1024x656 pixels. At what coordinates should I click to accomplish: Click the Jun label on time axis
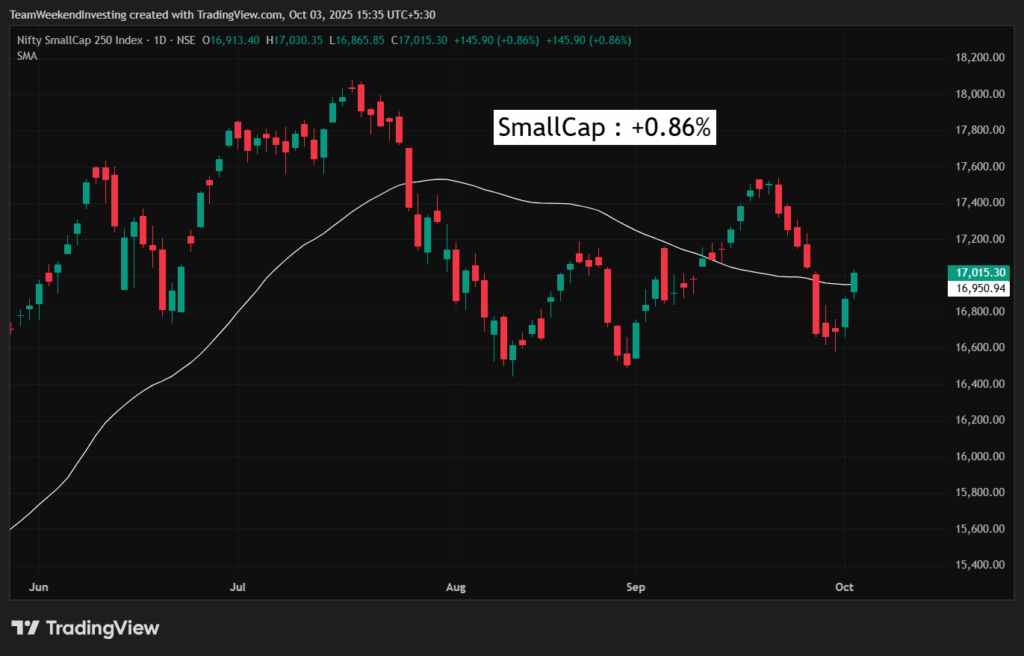click(40, 588)
